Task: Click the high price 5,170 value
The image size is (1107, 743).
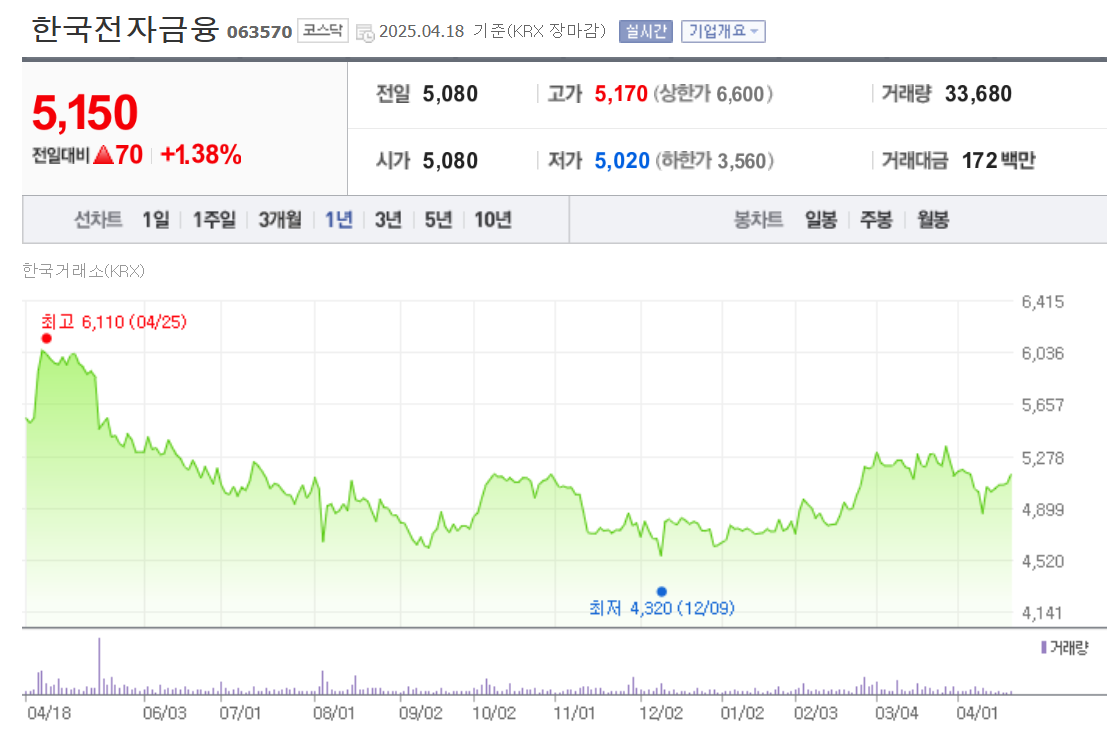Action: 621,94
